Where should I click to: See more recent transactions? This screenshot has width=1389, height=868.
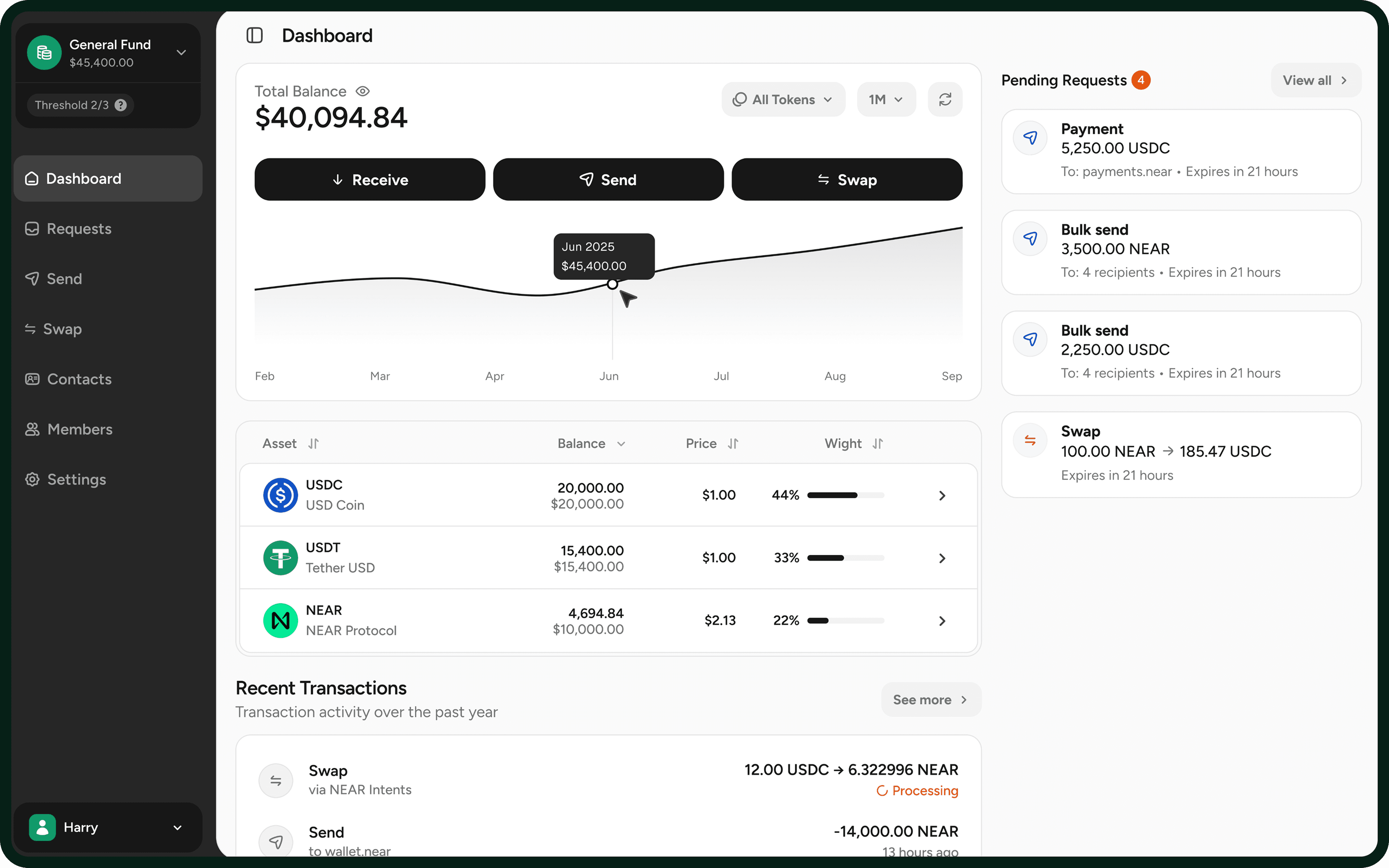click(931, 699)
